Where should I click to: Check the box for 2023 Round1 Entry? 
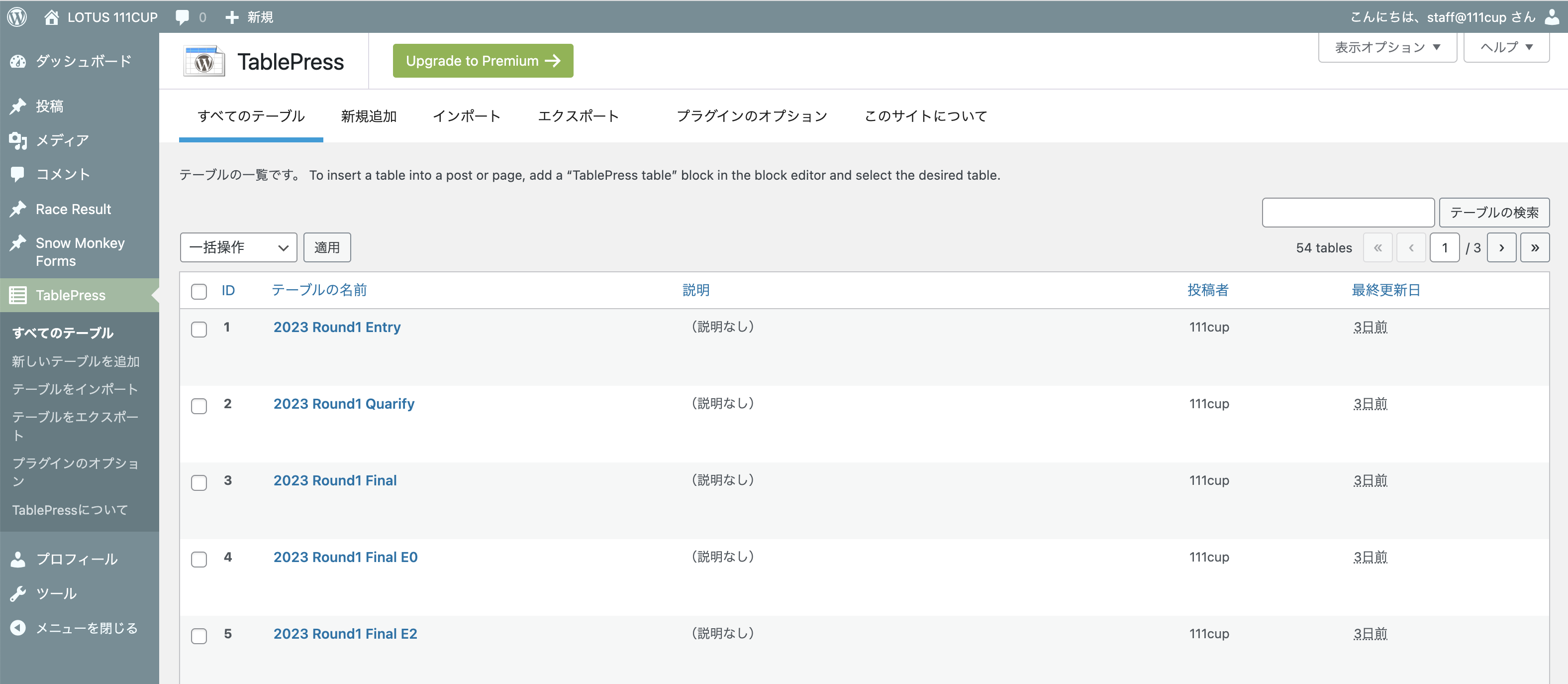[x=199, y=329]
